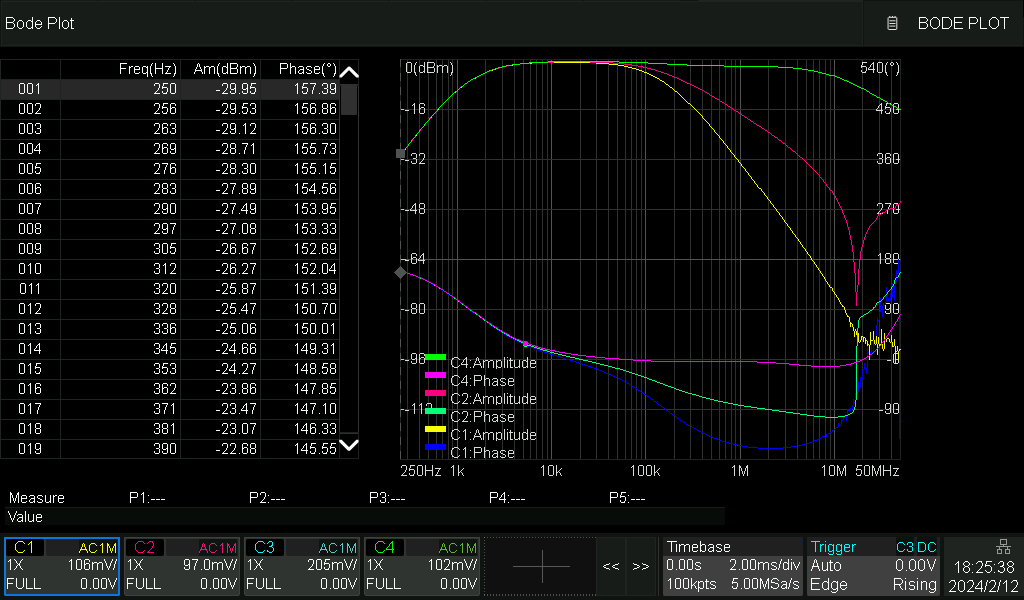Click the C1:Phase blue legend swatch
1024x600 pixels.
click(435, 447)
